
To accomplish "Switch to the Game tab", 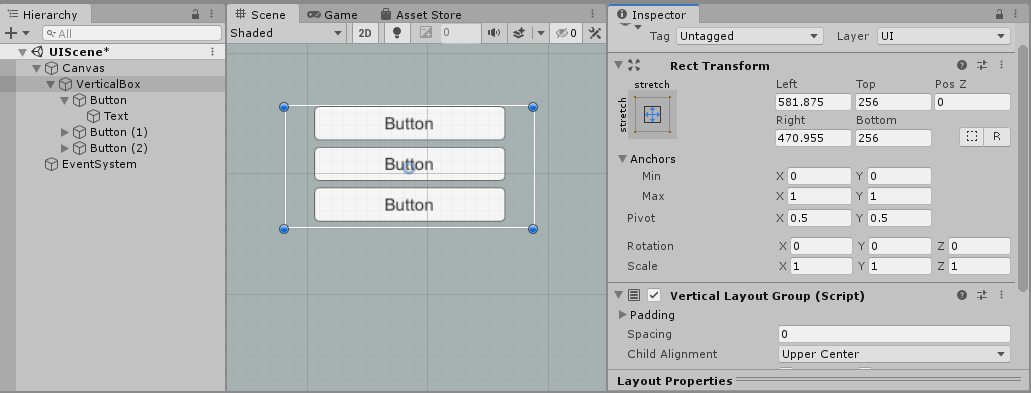I will tap(333, 14).
